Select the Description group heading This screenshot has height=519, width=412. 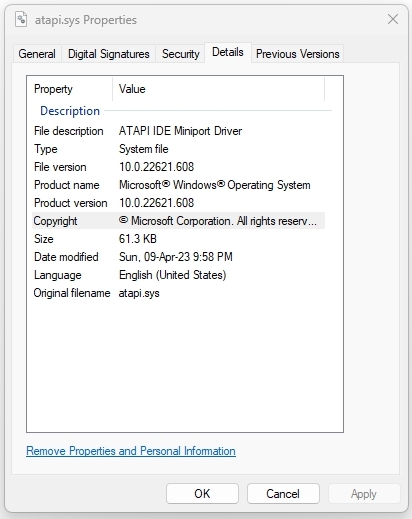(x=70, y=111)
